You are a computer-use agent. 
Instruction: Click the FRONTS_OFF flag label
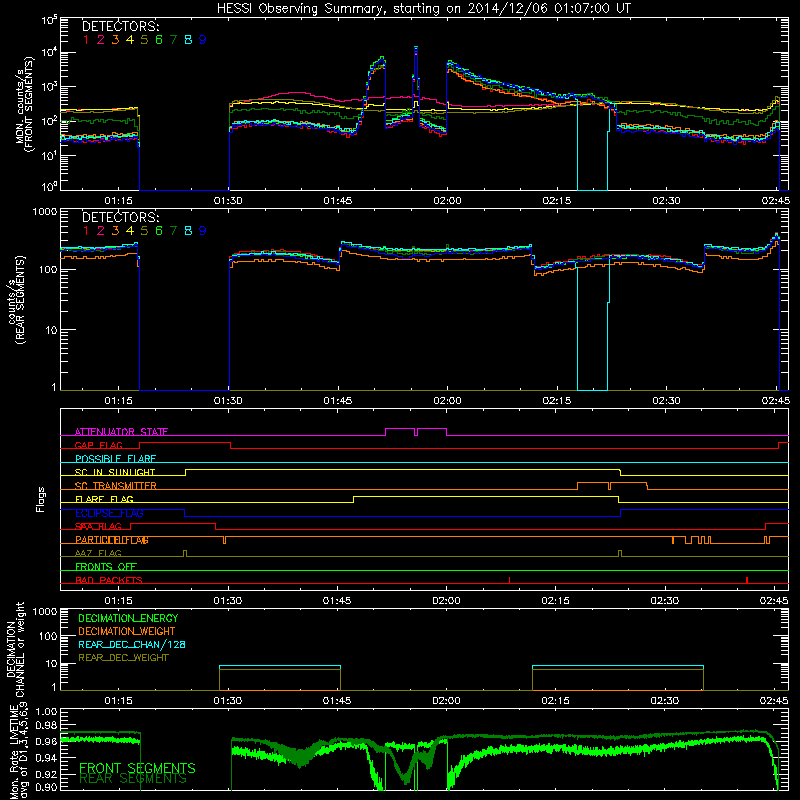click(x=106, y=567)
